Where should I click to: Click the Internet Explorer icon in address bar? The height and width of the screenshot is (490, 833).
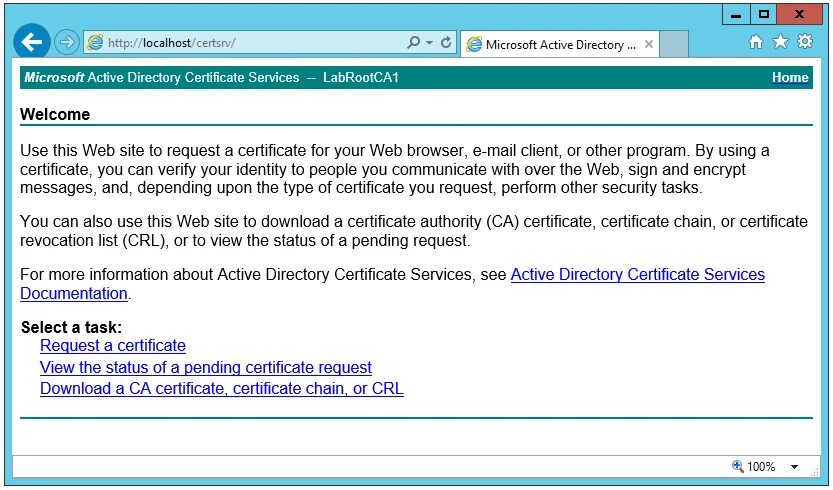click(95, 43)
